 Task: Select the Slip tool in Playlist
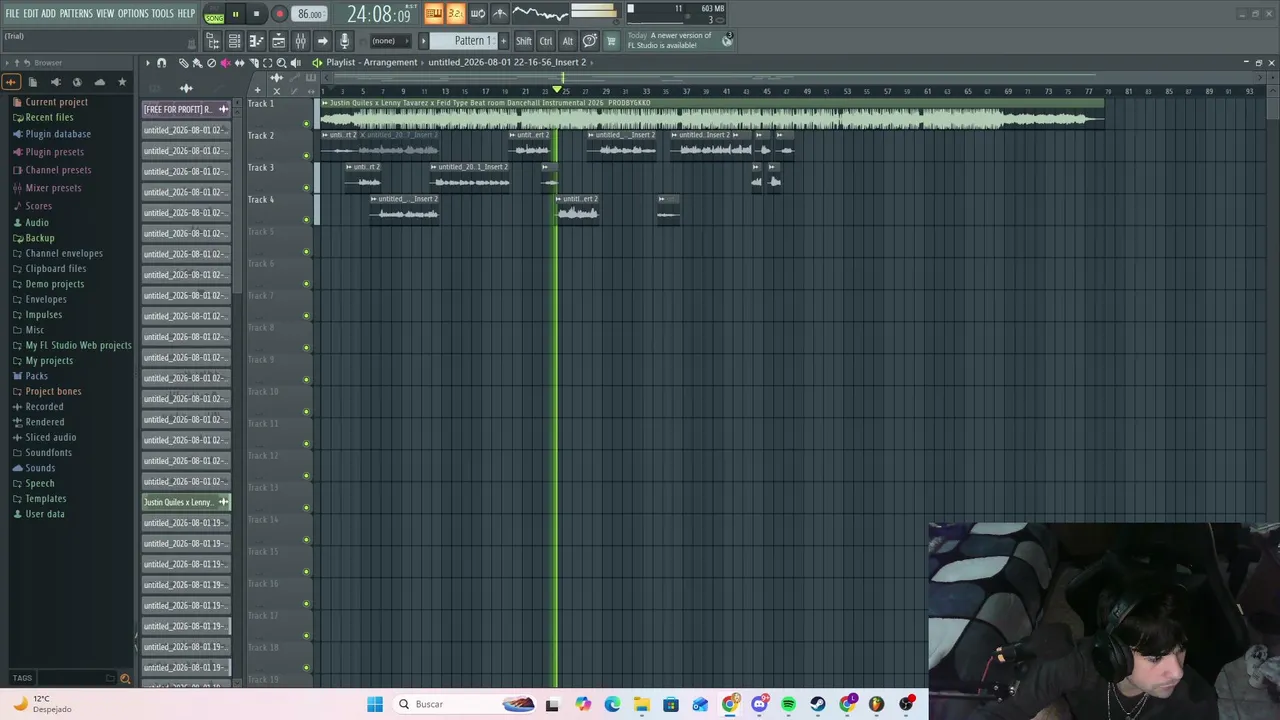(239, 63)
